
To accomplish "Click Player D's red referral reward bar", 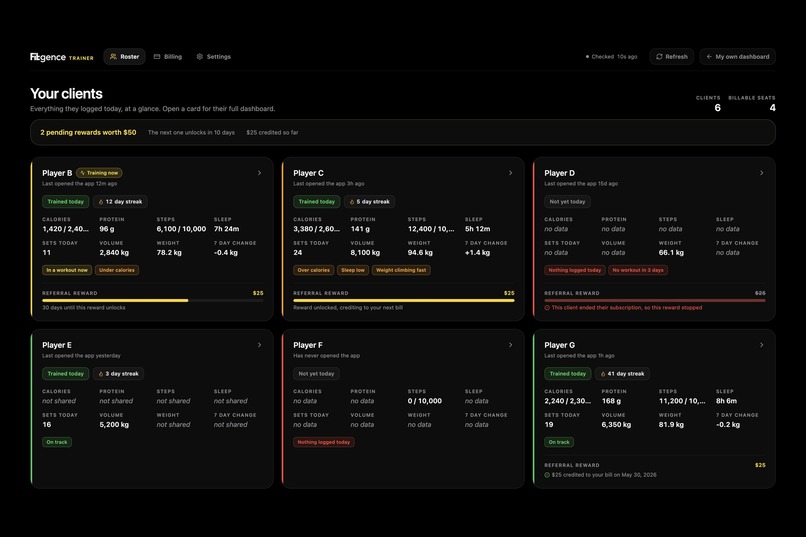I will tap(655, 300).
